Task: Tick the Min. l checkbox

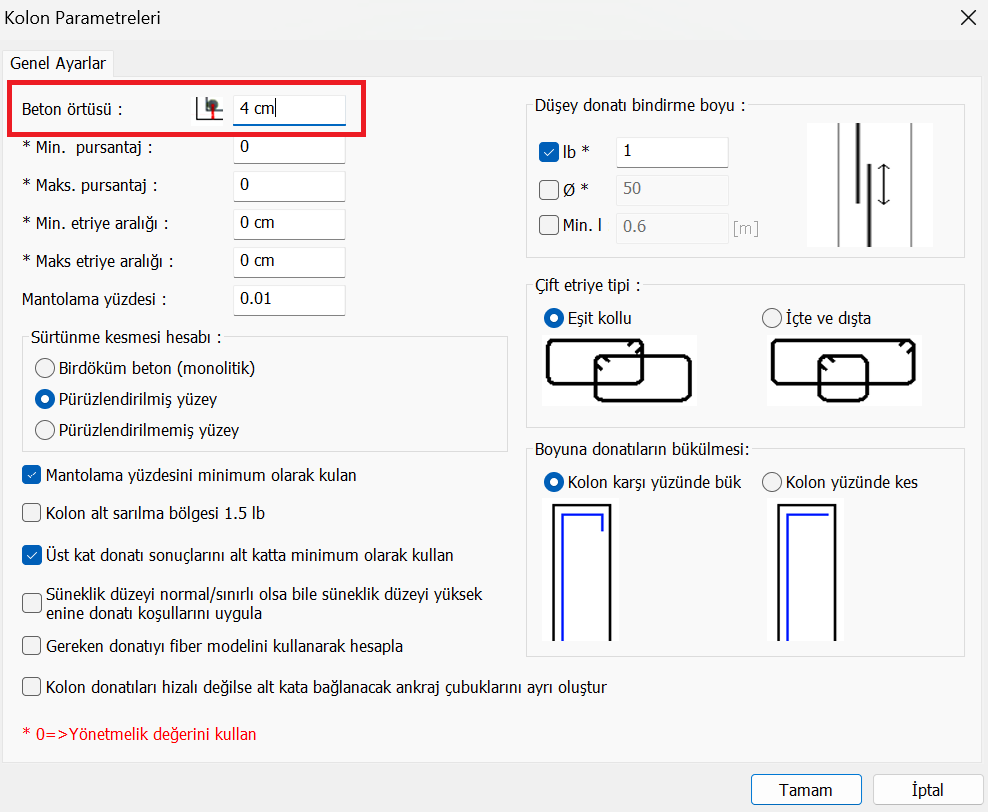Action: [548, 226]
